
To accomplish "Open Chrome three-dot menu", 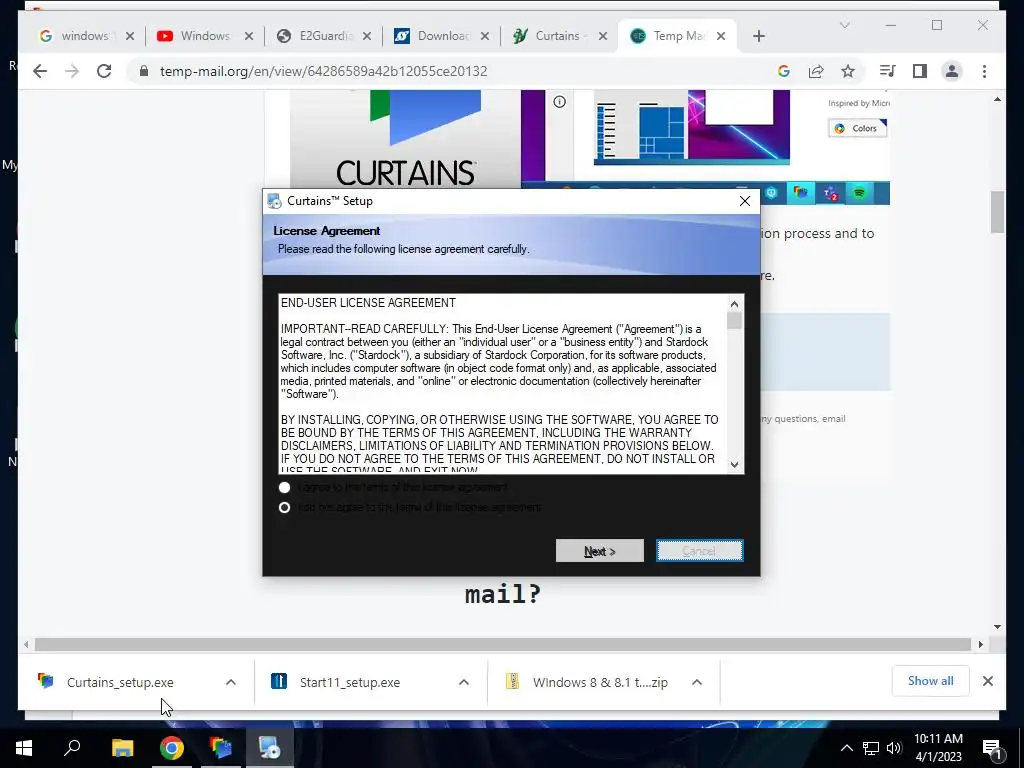I will [984, 71].
